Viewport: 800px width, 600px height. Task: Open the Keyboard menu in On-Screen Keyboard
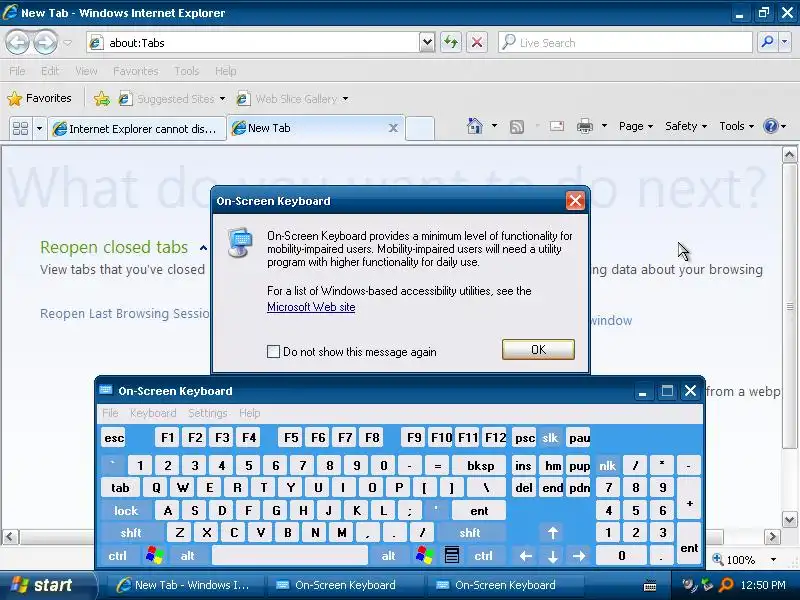pyautogui.click(x=153, y=413)
